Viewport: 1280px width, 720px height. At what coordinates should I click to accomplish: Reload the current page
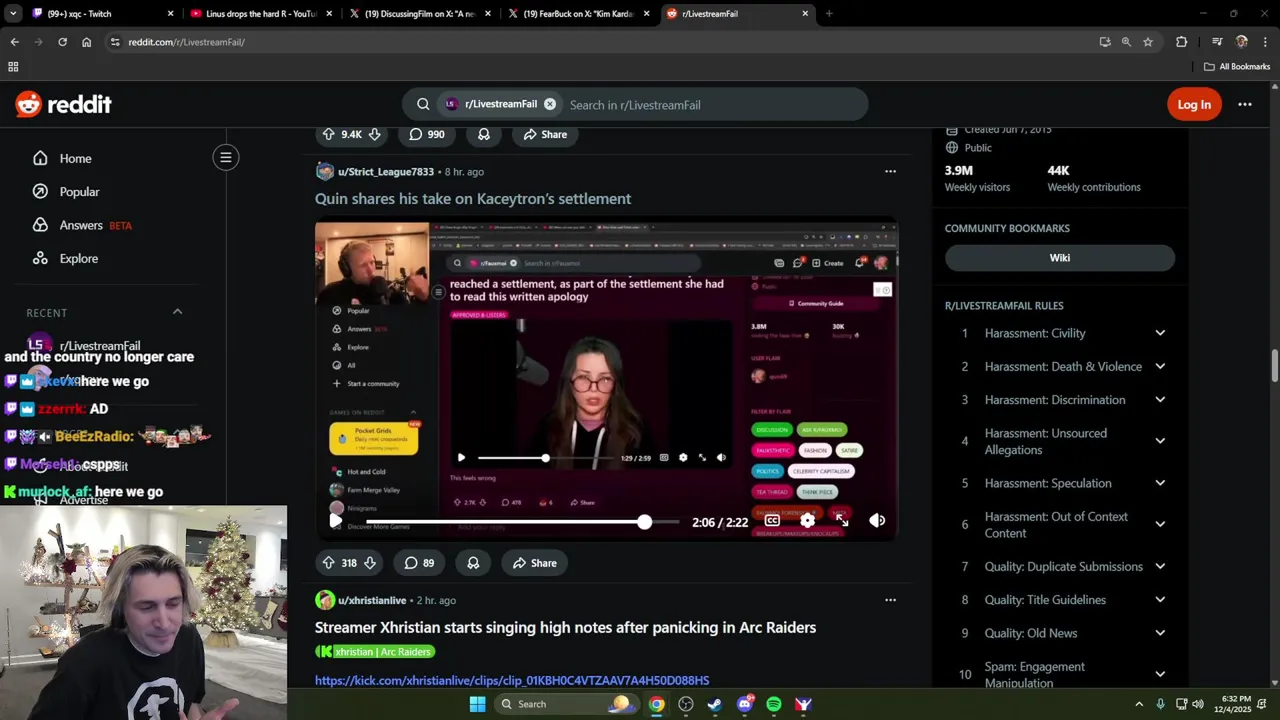click(x=62, y=42)
